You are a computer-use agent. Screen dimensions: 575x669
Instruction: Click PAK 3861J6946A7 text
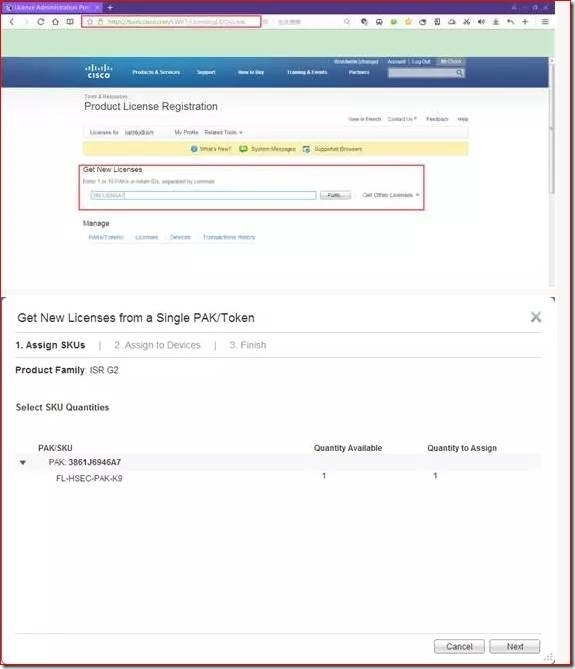click(x=84, y=462)
